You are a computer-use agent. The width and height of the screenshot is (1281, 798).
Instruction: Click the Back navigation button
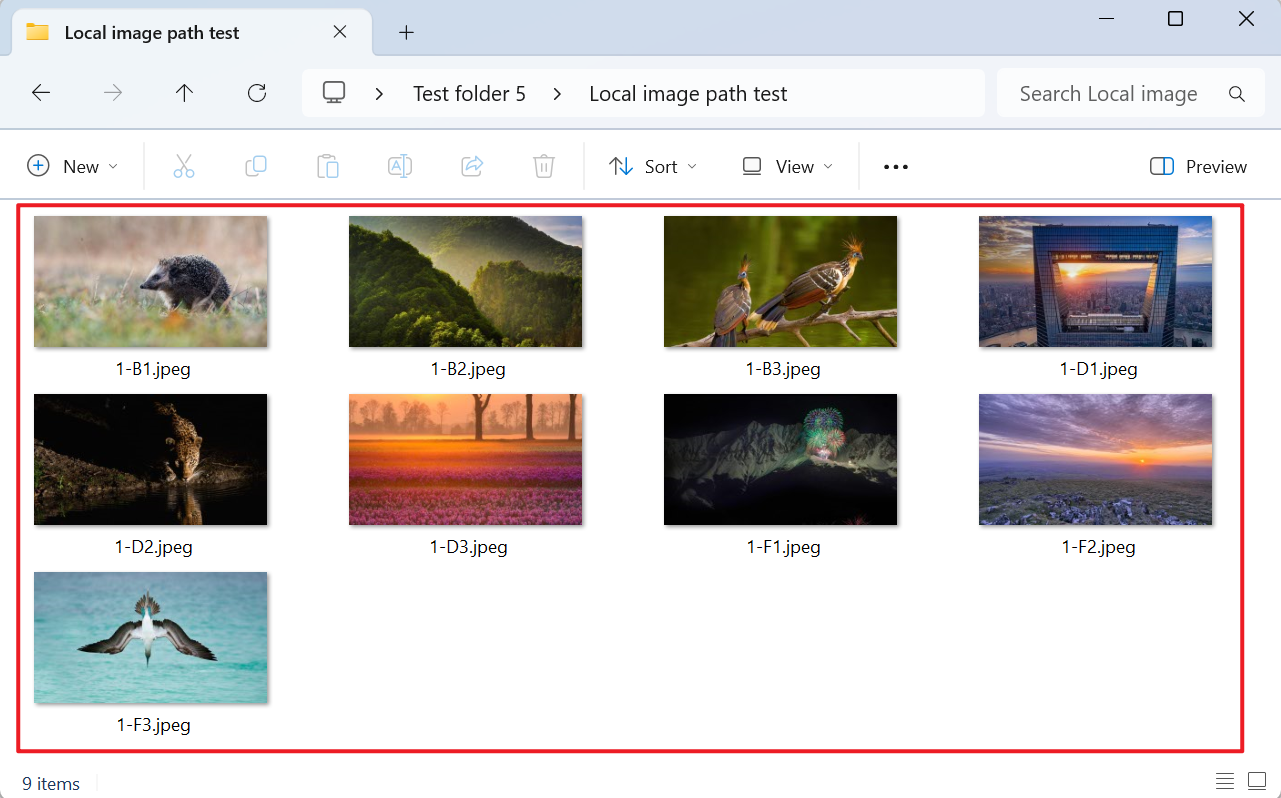click(41, 92)
